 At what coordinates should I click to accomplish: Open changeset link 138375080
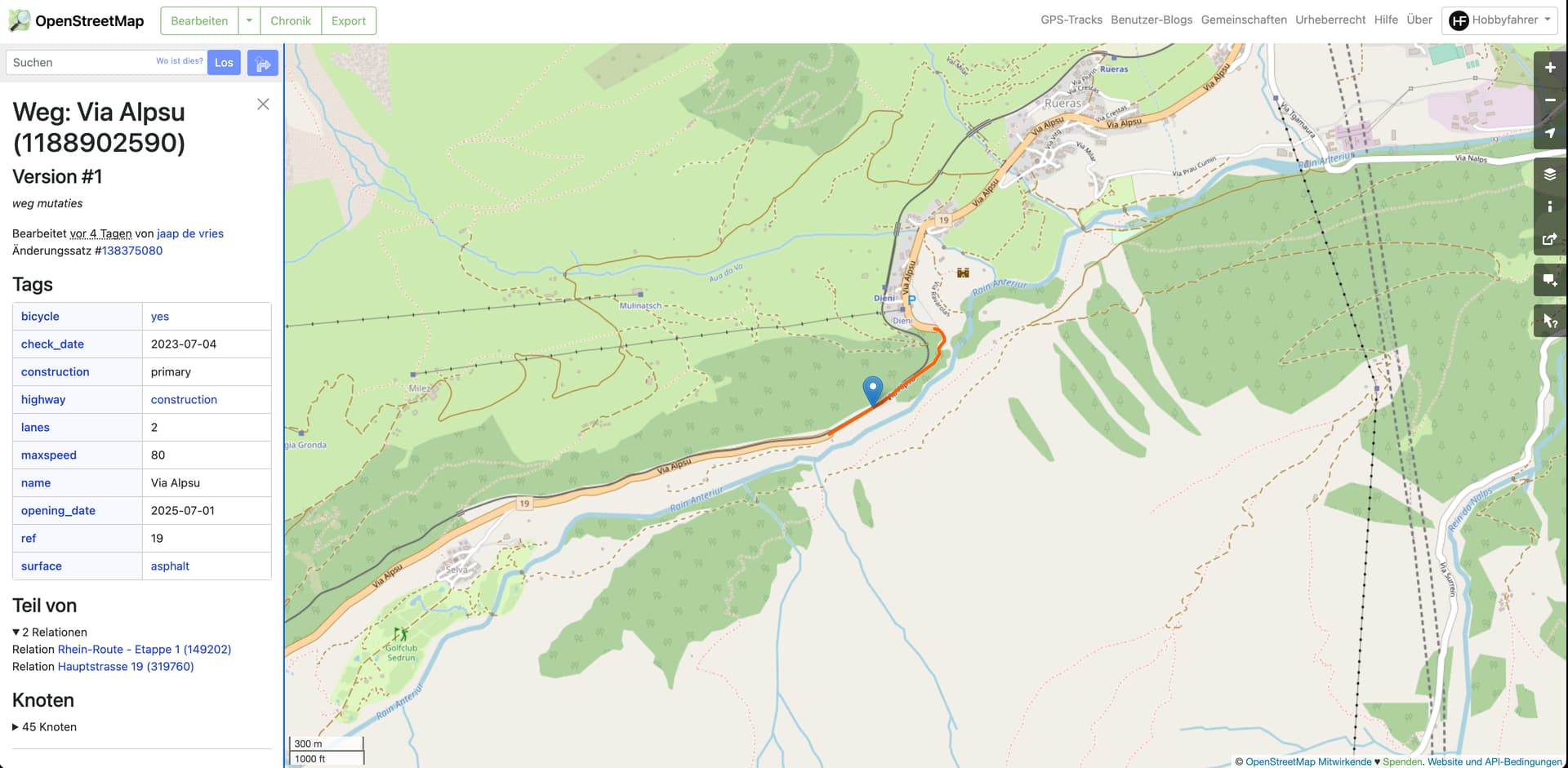click(132, 251)
